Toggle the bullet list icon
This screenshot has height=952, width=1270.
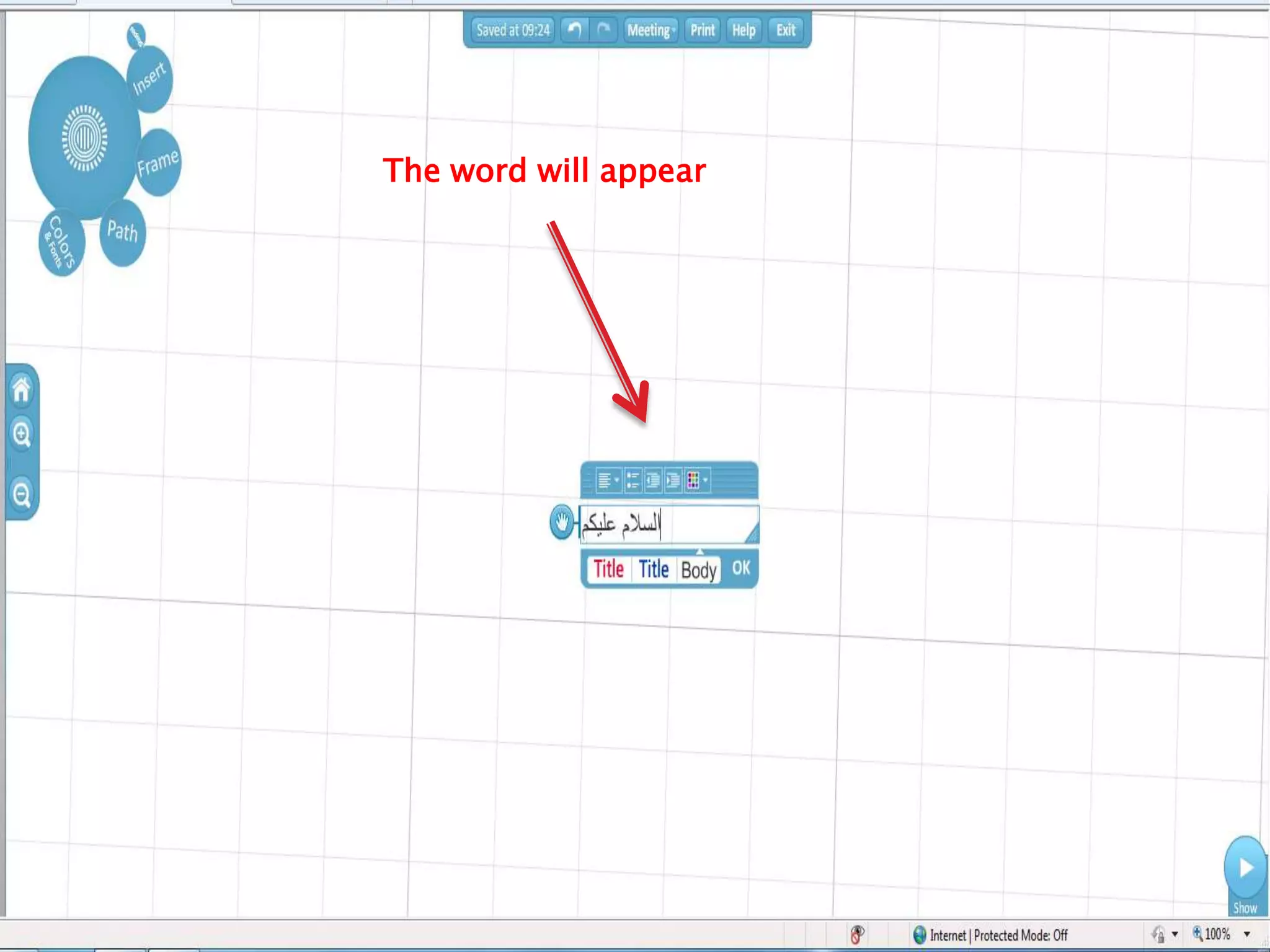click(633, 480)
